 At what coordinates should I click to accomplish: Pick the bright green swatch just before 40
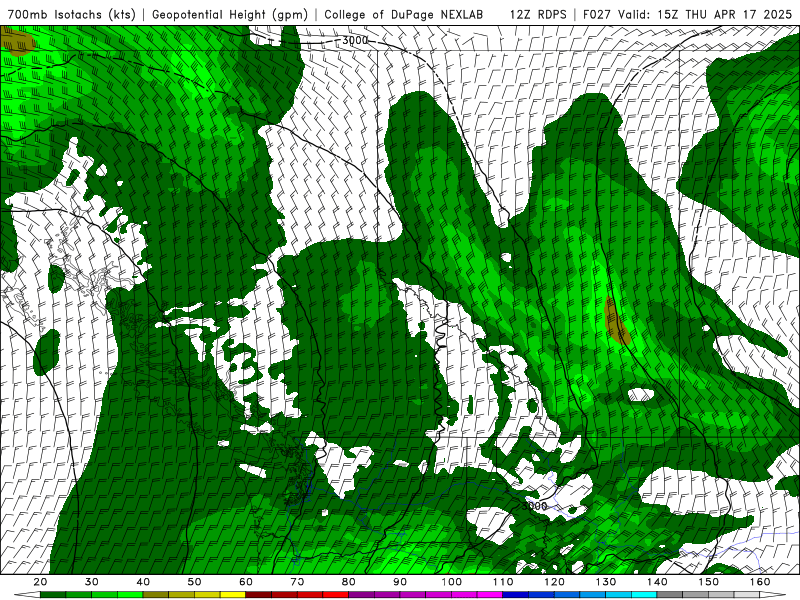[x=130, y=594]
